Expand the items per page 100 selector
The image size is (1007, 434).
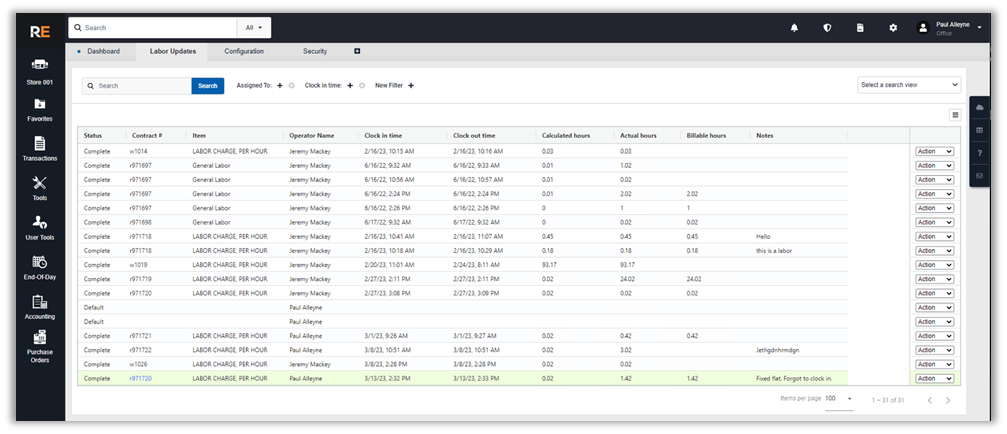coord(838,398)
